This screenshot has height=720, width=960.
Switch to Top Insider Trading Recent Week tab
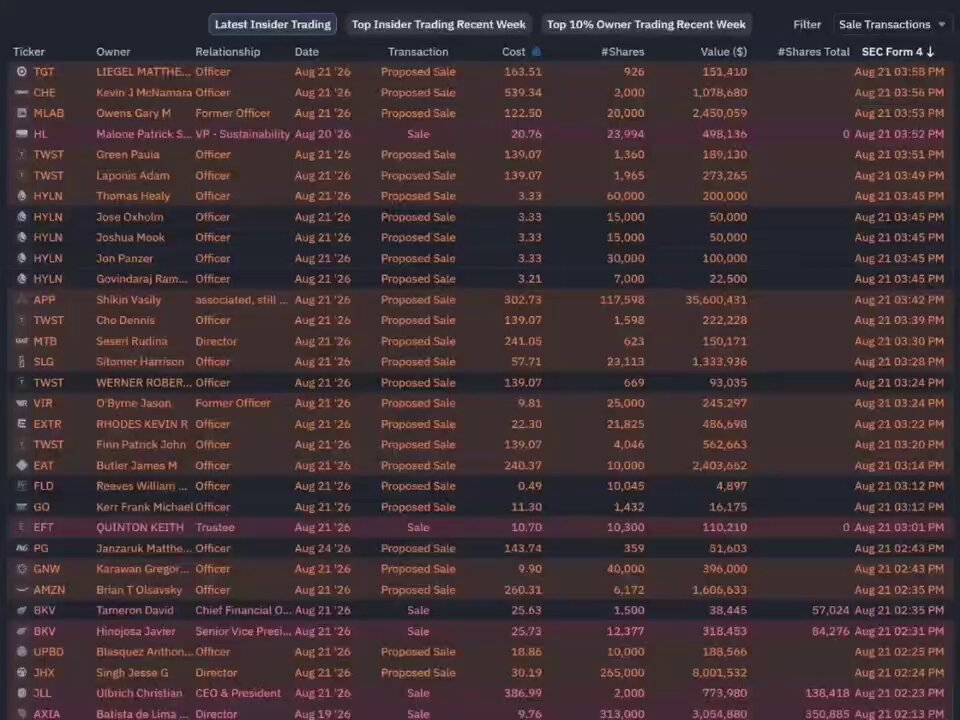[438, 24]
